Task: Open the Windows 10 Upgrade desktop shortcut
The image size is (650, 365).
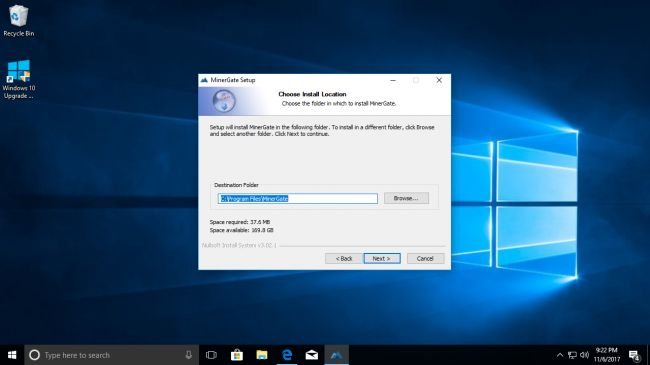Action: tap(18, 80)
